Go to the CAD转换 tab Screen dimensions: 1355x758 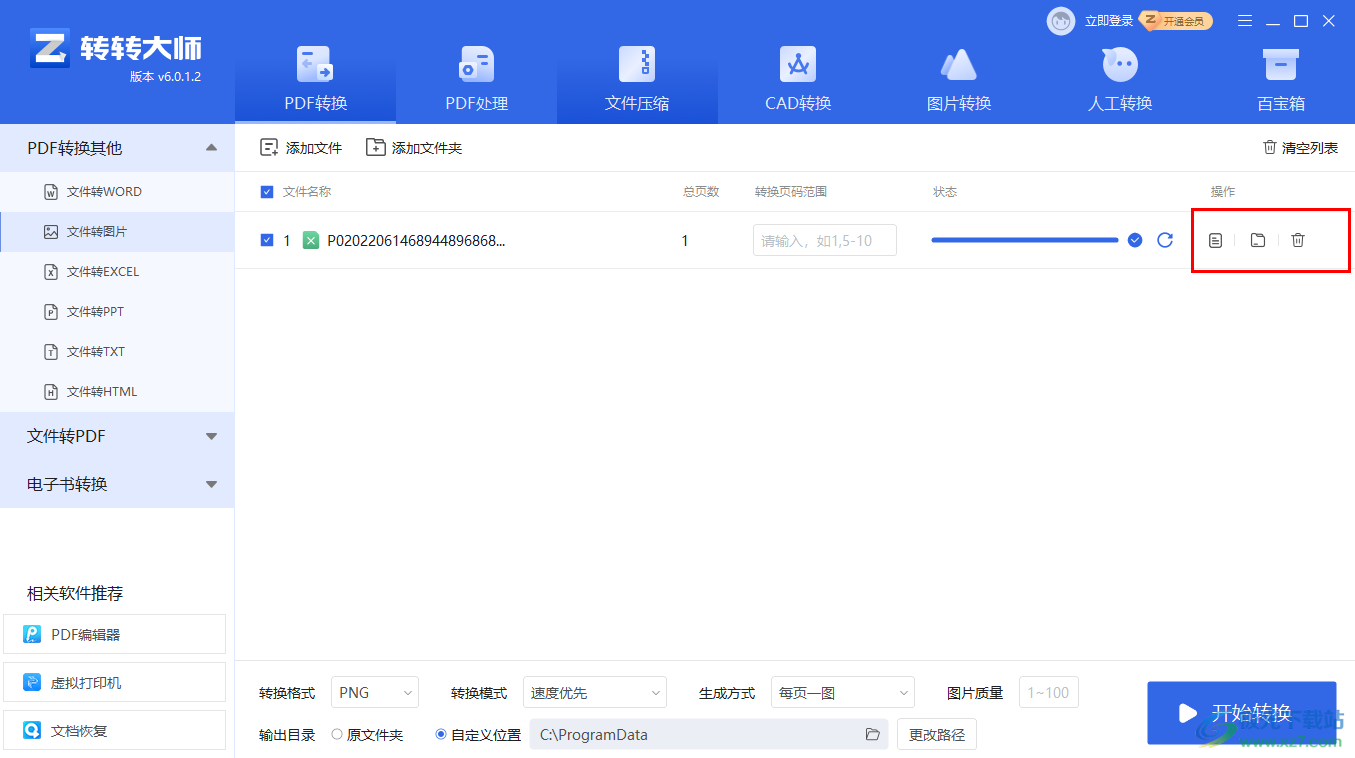coord(798,78)
